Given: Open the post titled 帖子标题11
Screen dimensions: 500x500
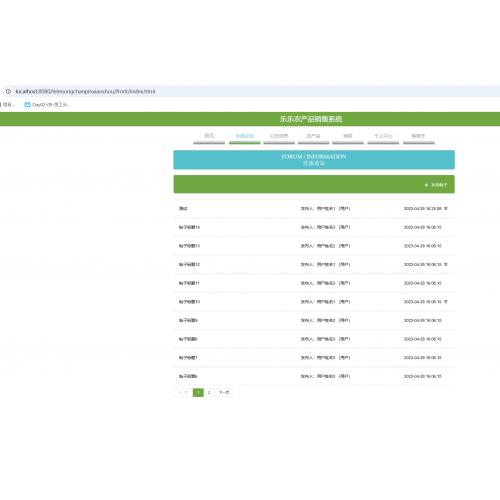Looking at the screenshot, I should pos(189,283).
